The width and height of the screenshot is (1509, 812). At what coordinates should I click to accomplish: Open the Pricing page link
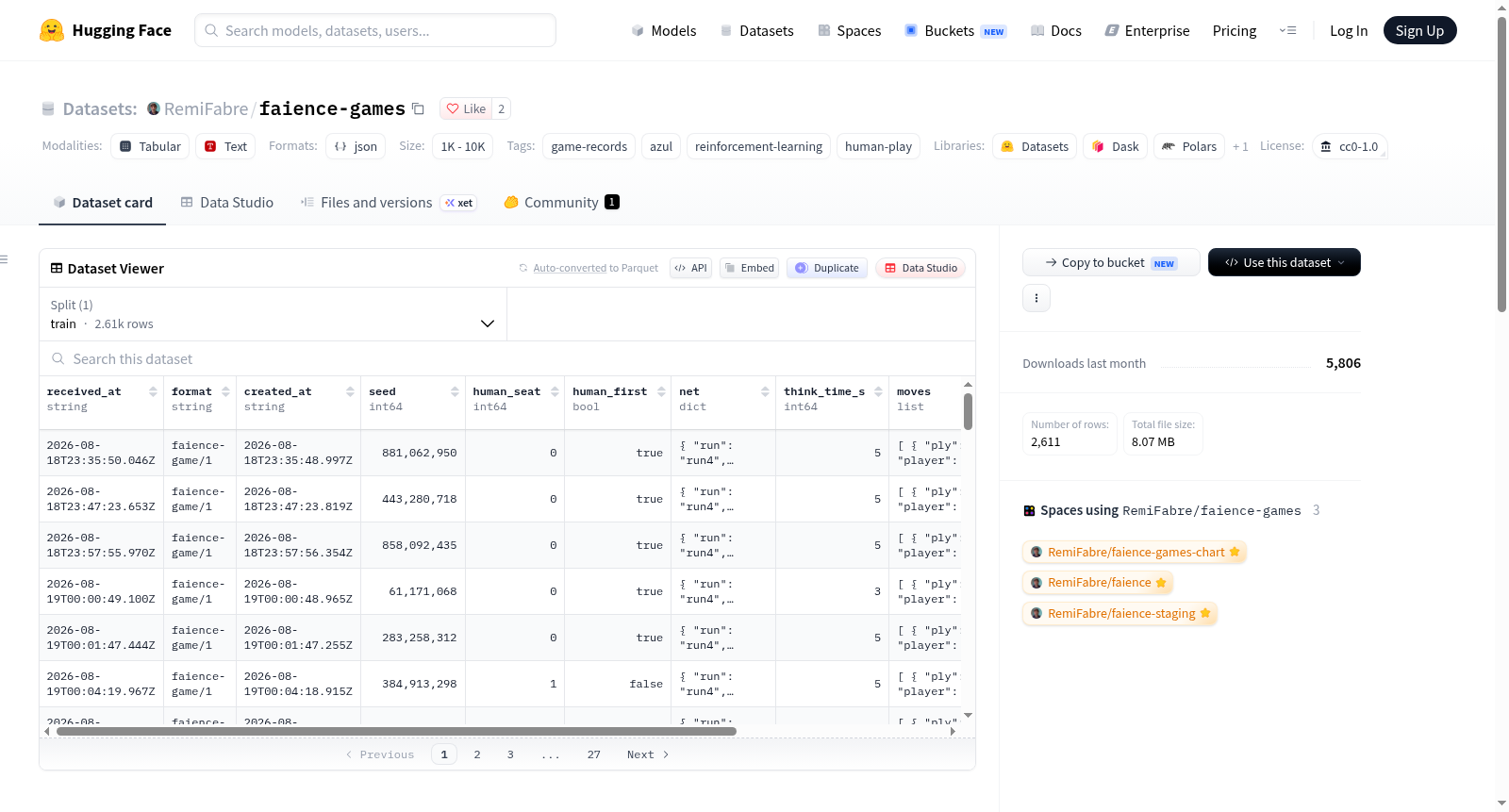tap(1235, 30)
